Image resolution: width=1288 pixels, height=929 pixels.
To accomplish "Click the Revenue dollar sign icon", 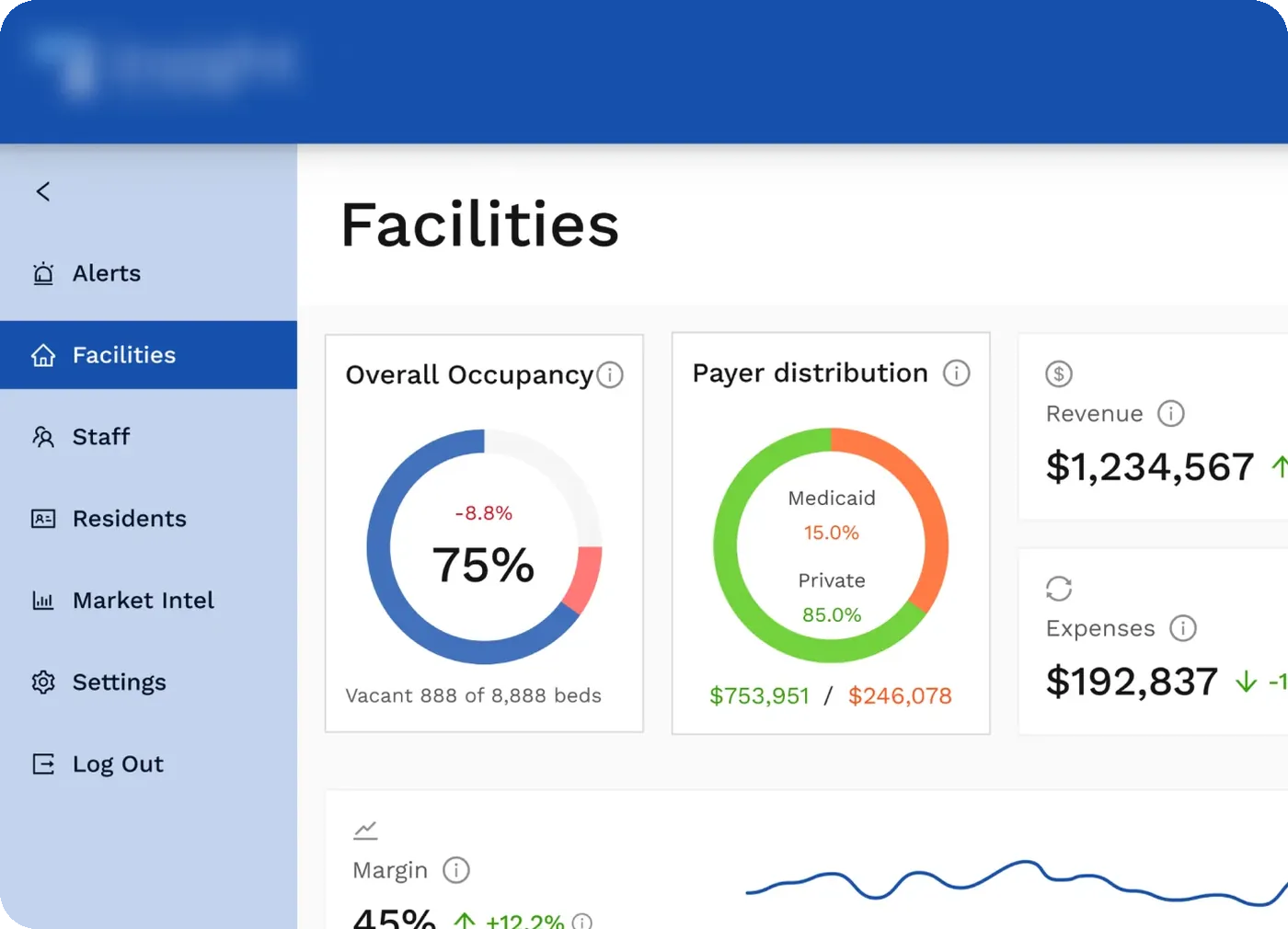I will click(1059, 373).
